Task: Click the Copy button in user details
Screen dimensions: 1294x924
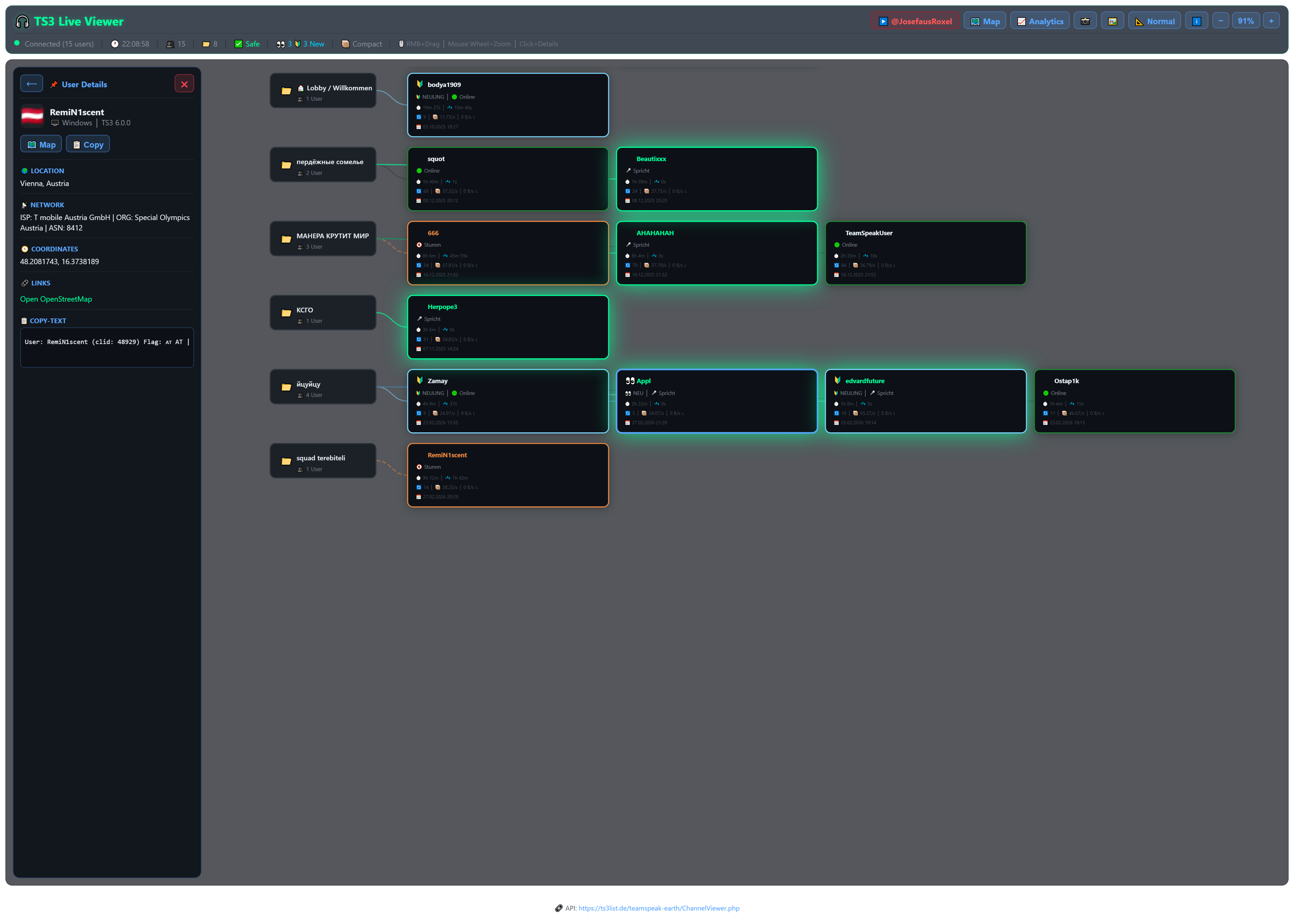Action: (x=88, y=145)
